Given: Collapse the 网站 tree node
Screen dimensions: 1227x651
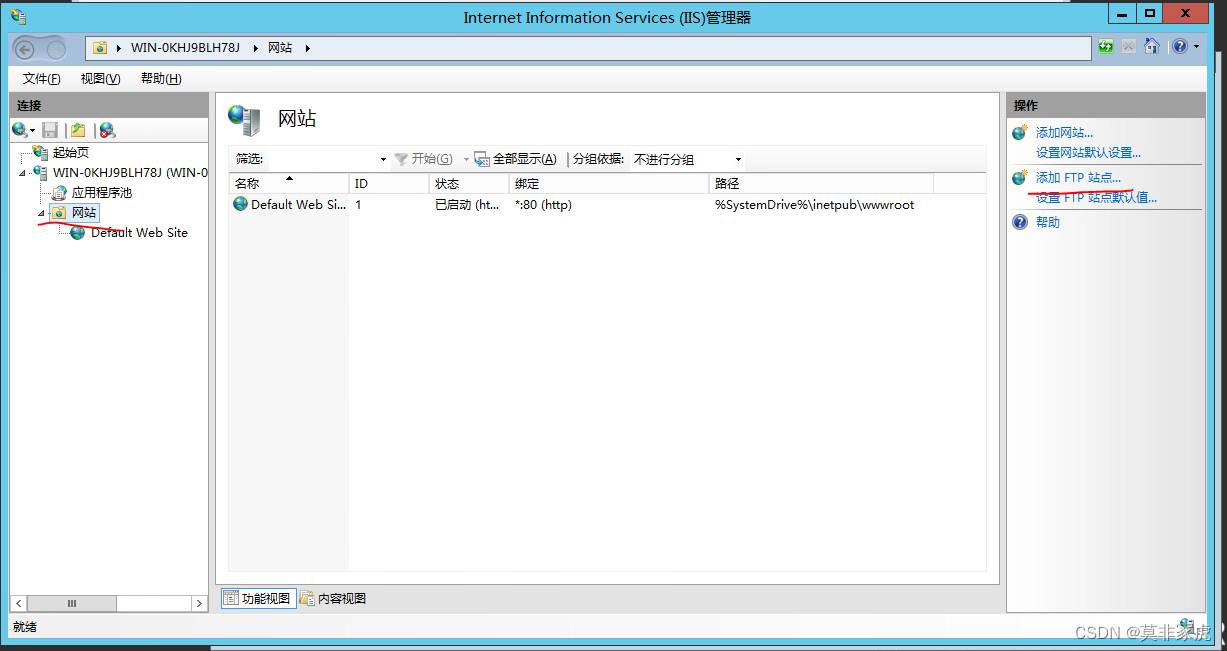Looking at the screenshot, I should tap(41, 213).
